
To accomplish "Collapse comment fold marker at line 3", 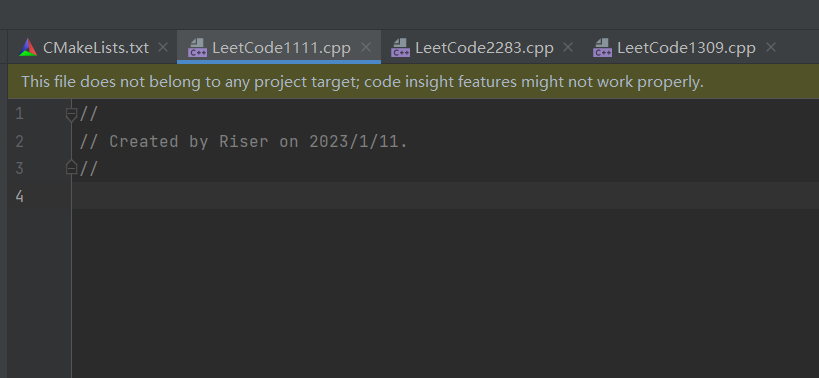I will 72,168.
